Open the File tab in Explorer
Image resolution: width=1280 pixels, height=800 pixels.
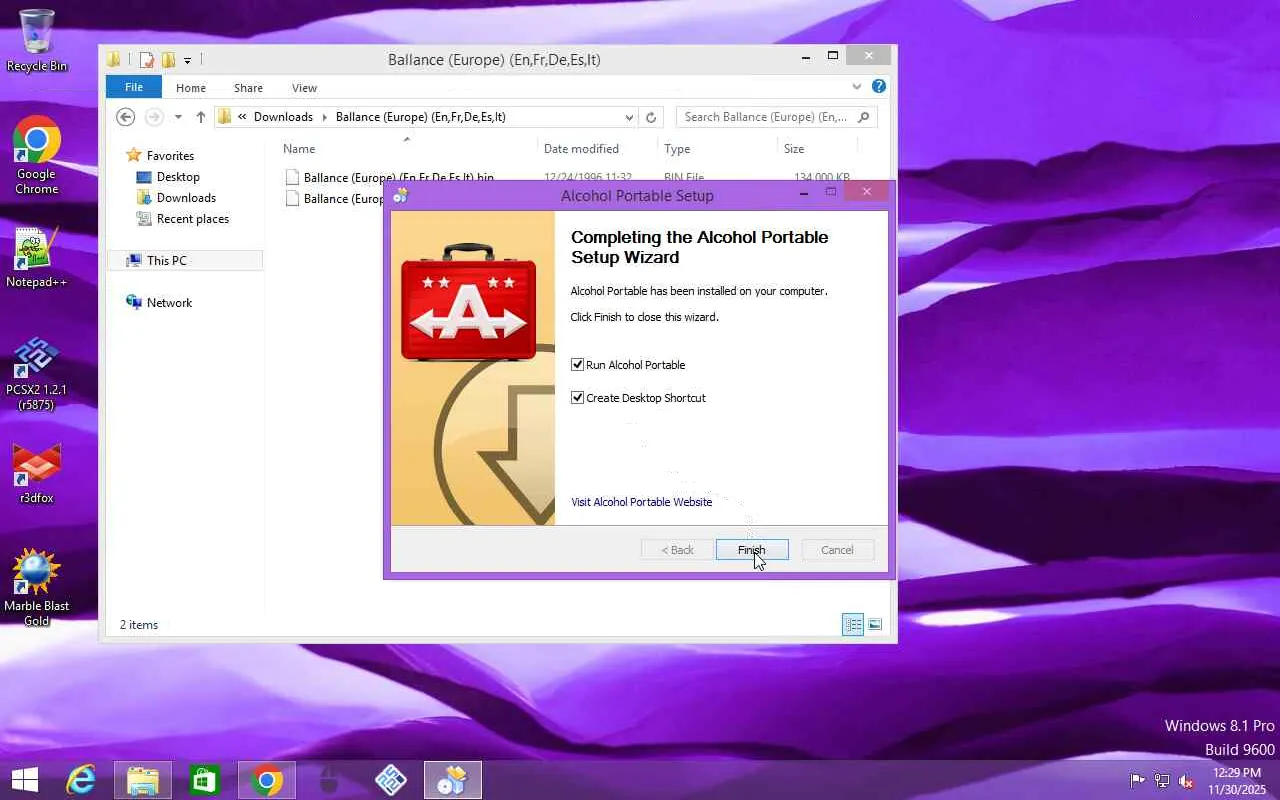(133, 87)
